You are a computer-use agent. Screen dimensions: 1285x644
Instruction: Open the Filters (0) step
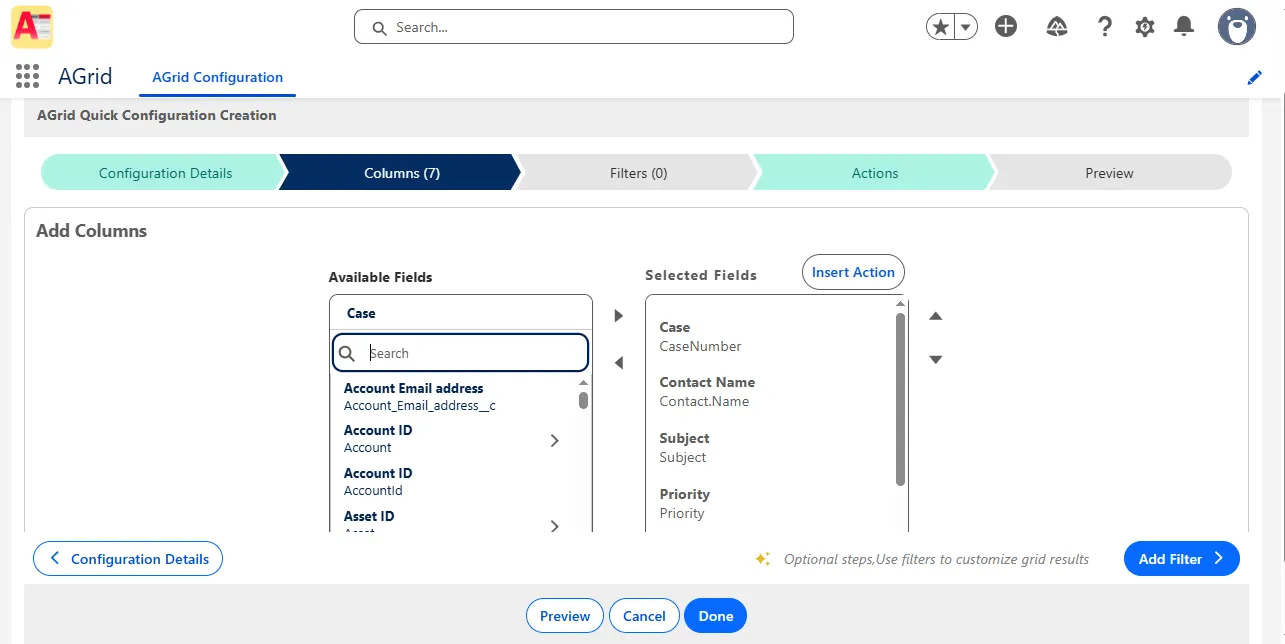(638, 173)
